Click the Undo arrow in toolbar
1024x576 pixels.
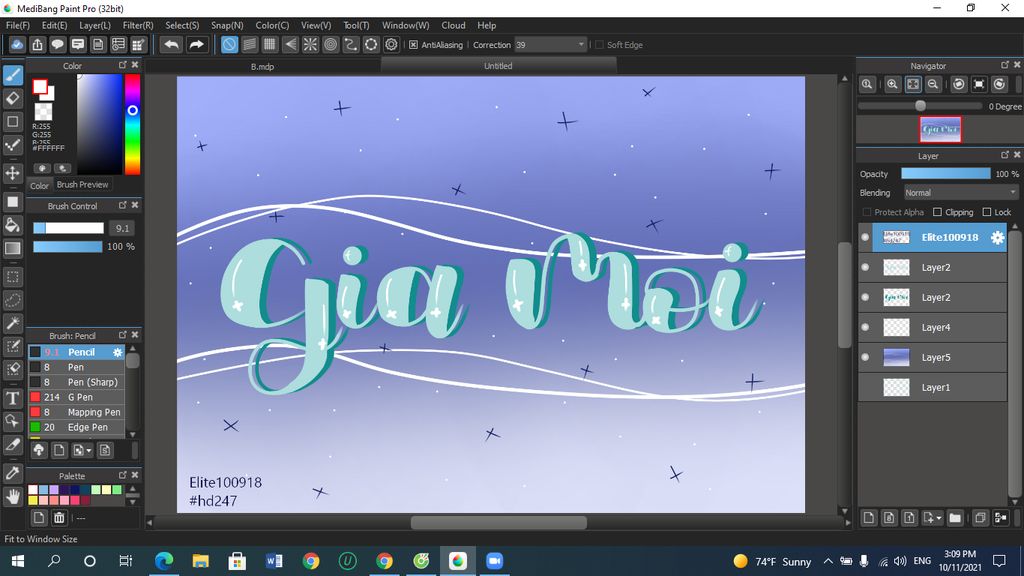click(171, 44)
